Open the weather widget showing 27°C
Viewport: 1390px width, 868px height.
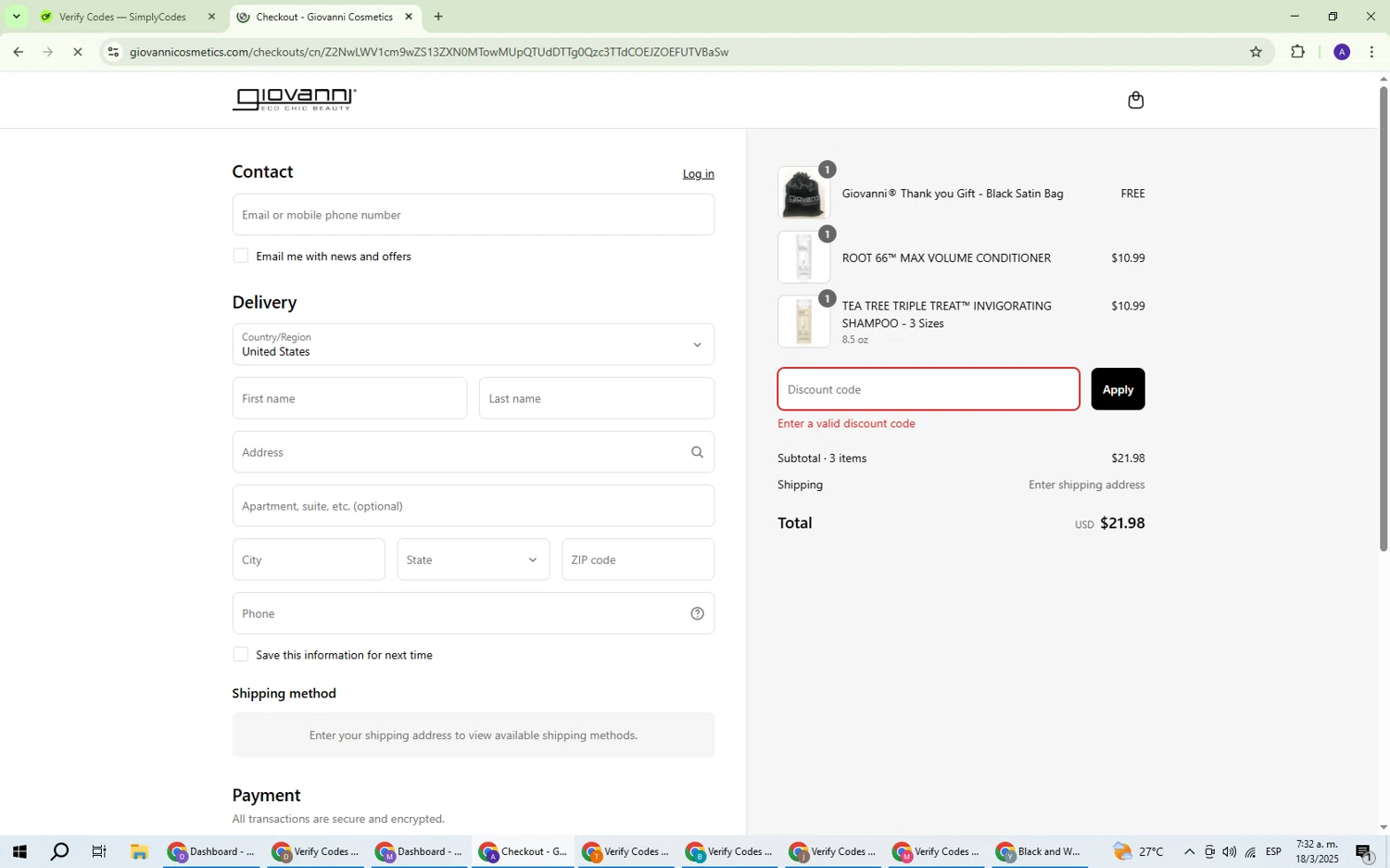pos(1138,851)
